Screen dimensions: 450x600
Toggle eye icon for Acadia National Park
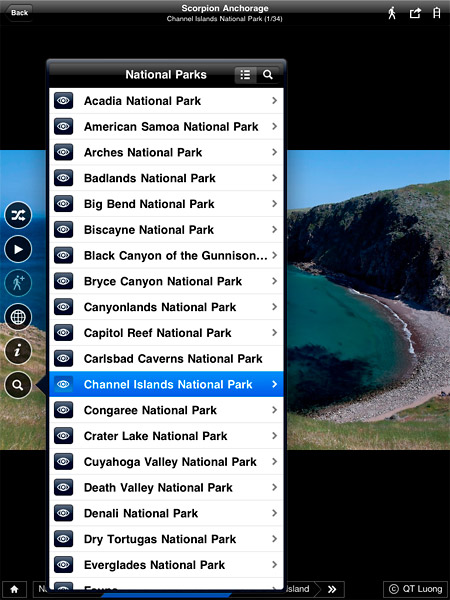(64, 101)
